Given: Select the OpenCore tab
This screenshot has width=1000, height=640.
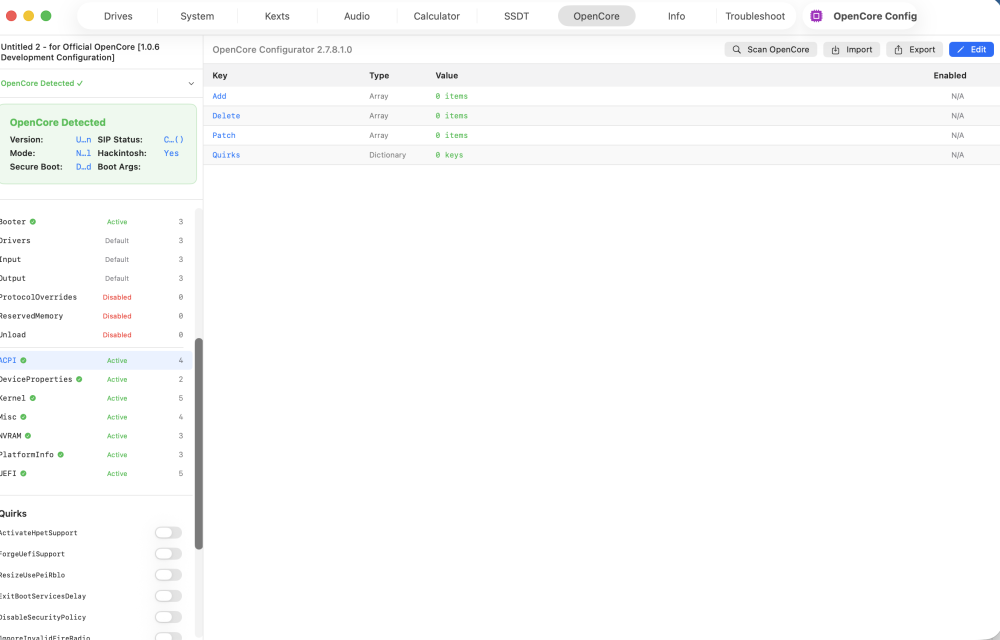Looking at the screenshot, I should point(596,16).
